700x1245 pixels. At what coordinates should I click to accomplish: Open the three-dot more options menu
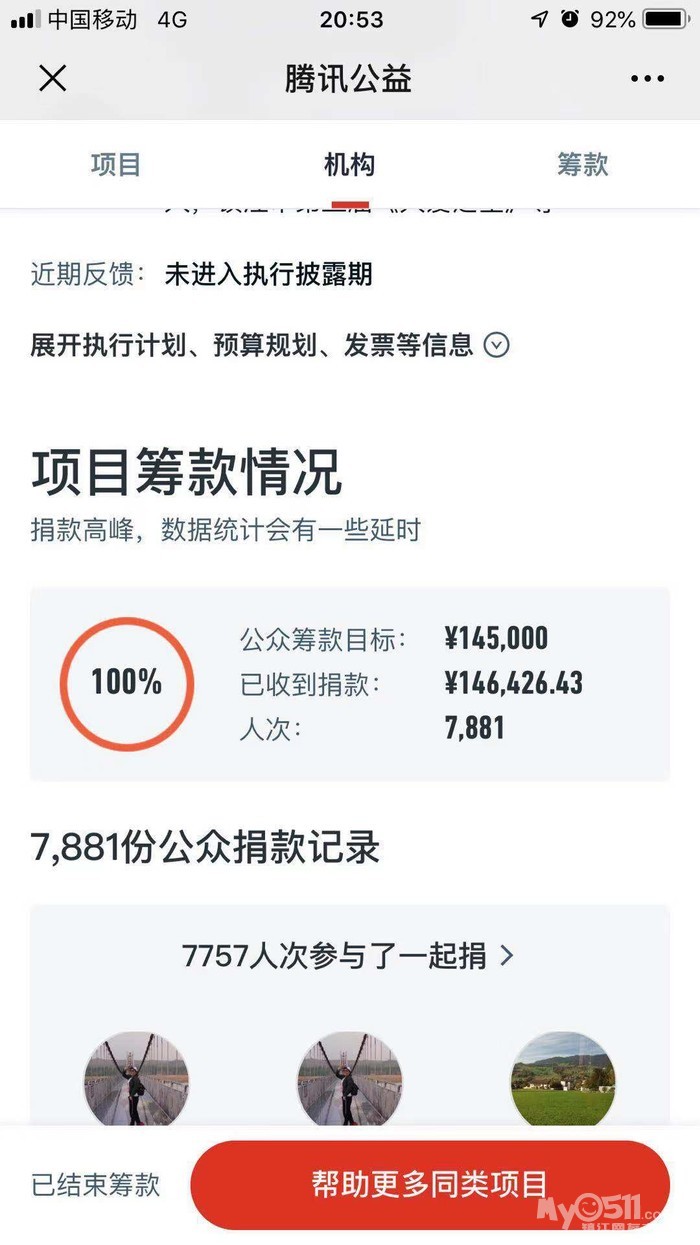[x=647, y=79]
